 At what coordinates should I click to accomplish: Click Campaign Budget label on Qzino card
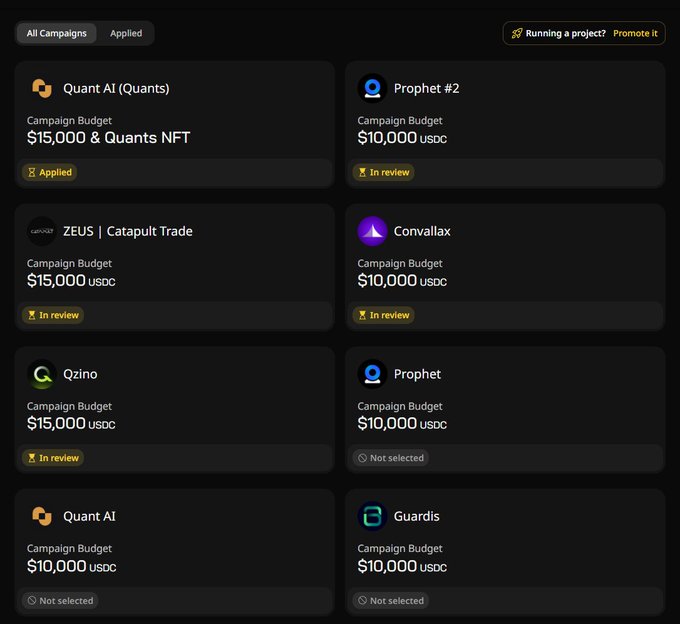[x=69, y=406]
